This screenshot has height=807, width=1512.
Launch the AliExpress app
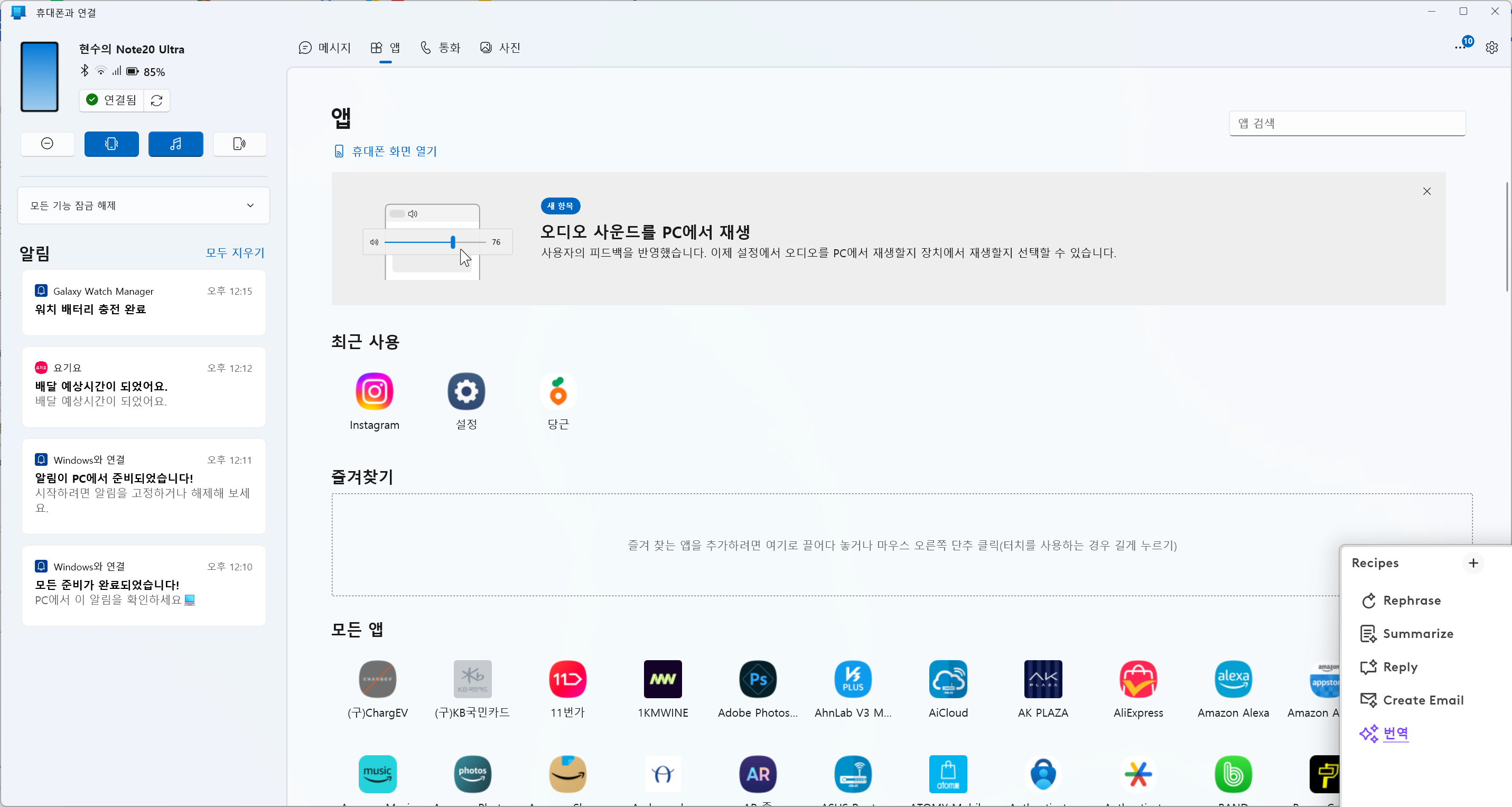pos(1138,690)
